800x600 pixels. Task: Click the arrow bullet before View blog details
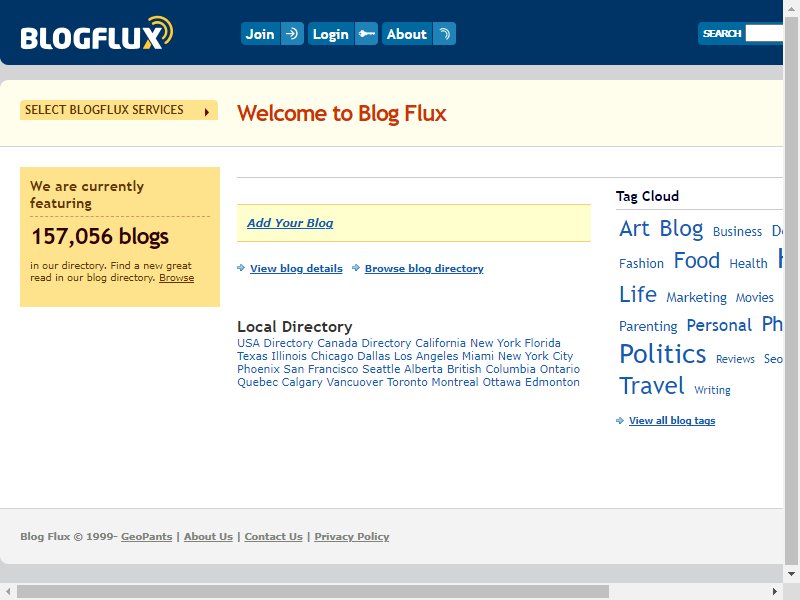coord(241,268)
